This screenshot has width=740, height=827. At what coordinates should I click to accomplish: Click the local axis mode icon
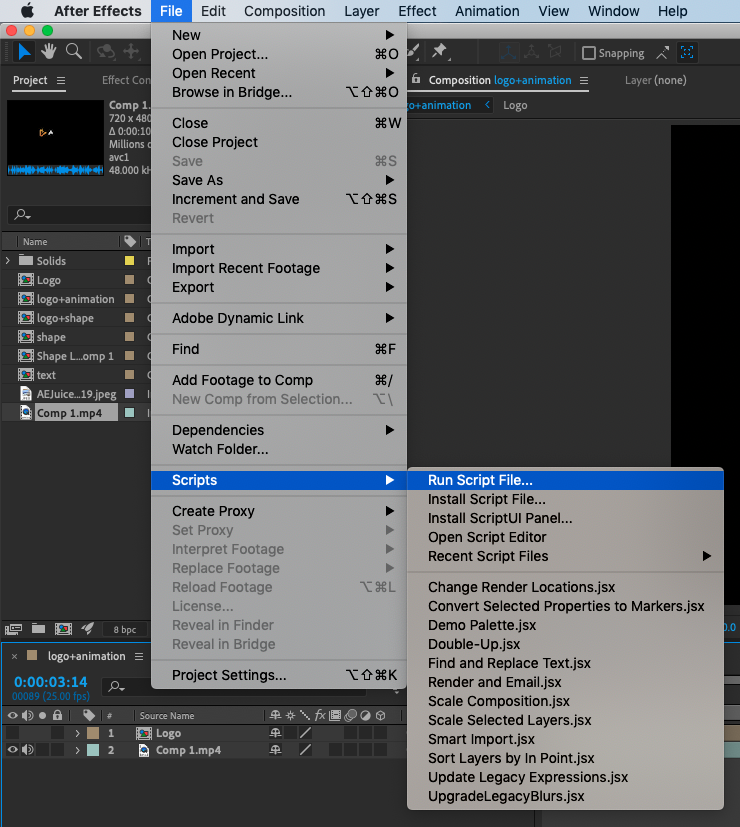(508, 52)
